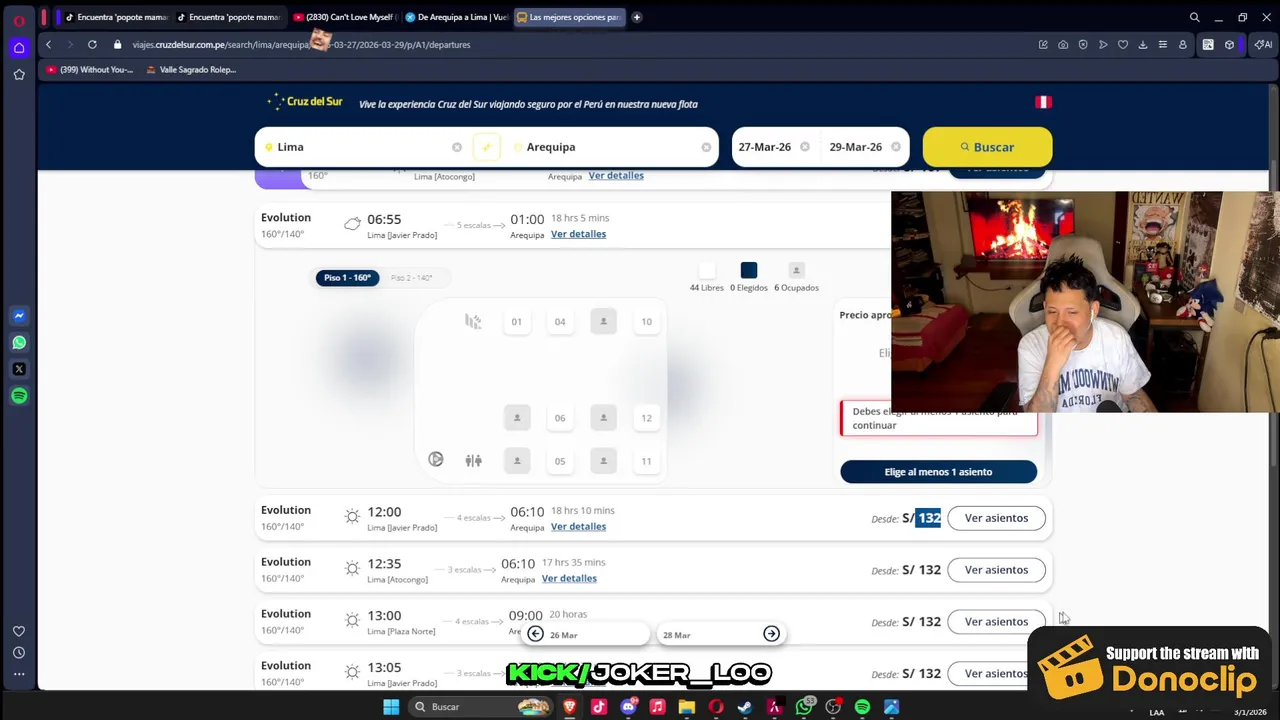Viewport: 1280px width, 720px height.
Task: Open a new browser tab
Action: pos(636,17)
